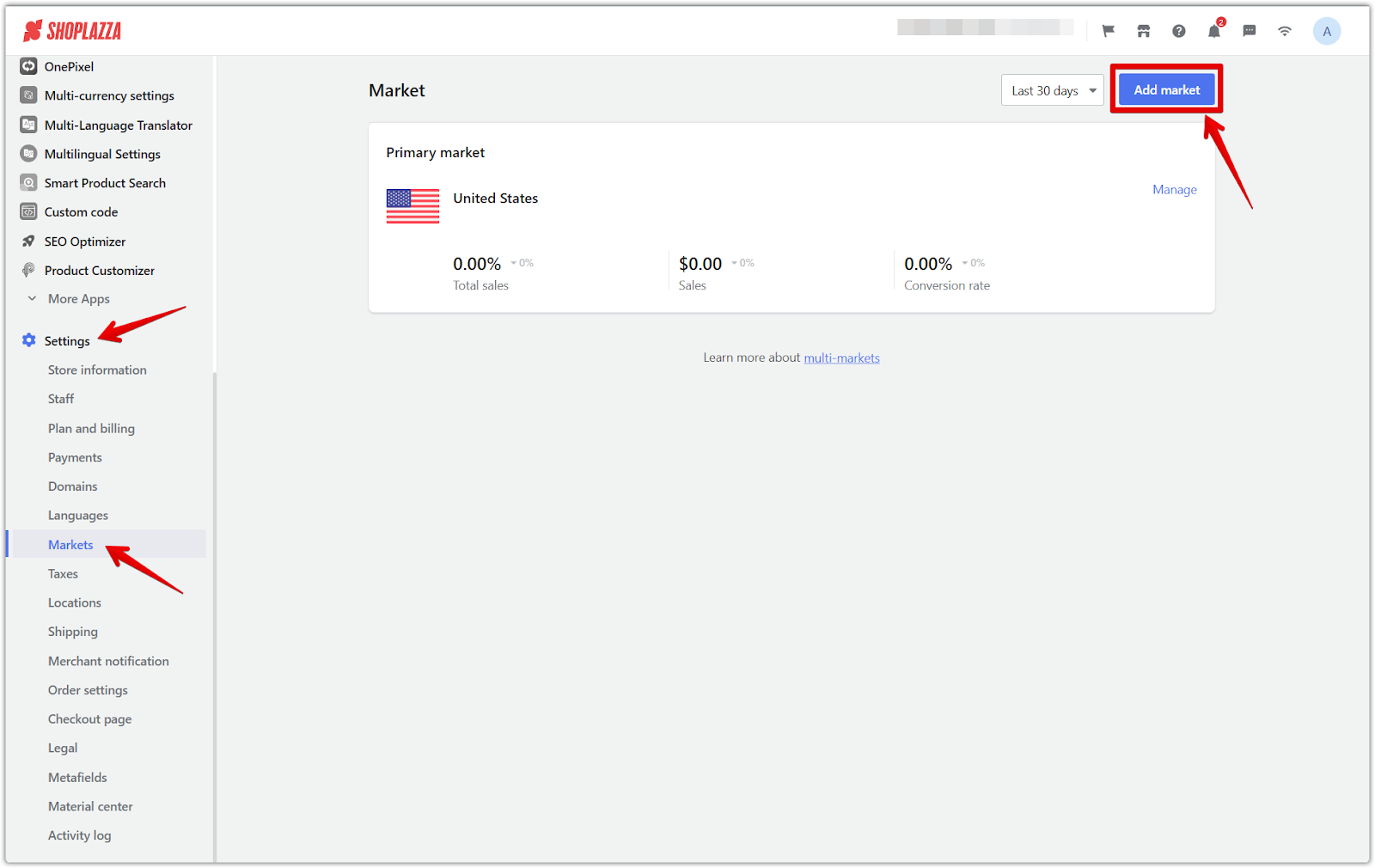Open the multi-markets help link
This screenshot has width=1375, height=868.
pyautogui.click(x=841, y=358)
